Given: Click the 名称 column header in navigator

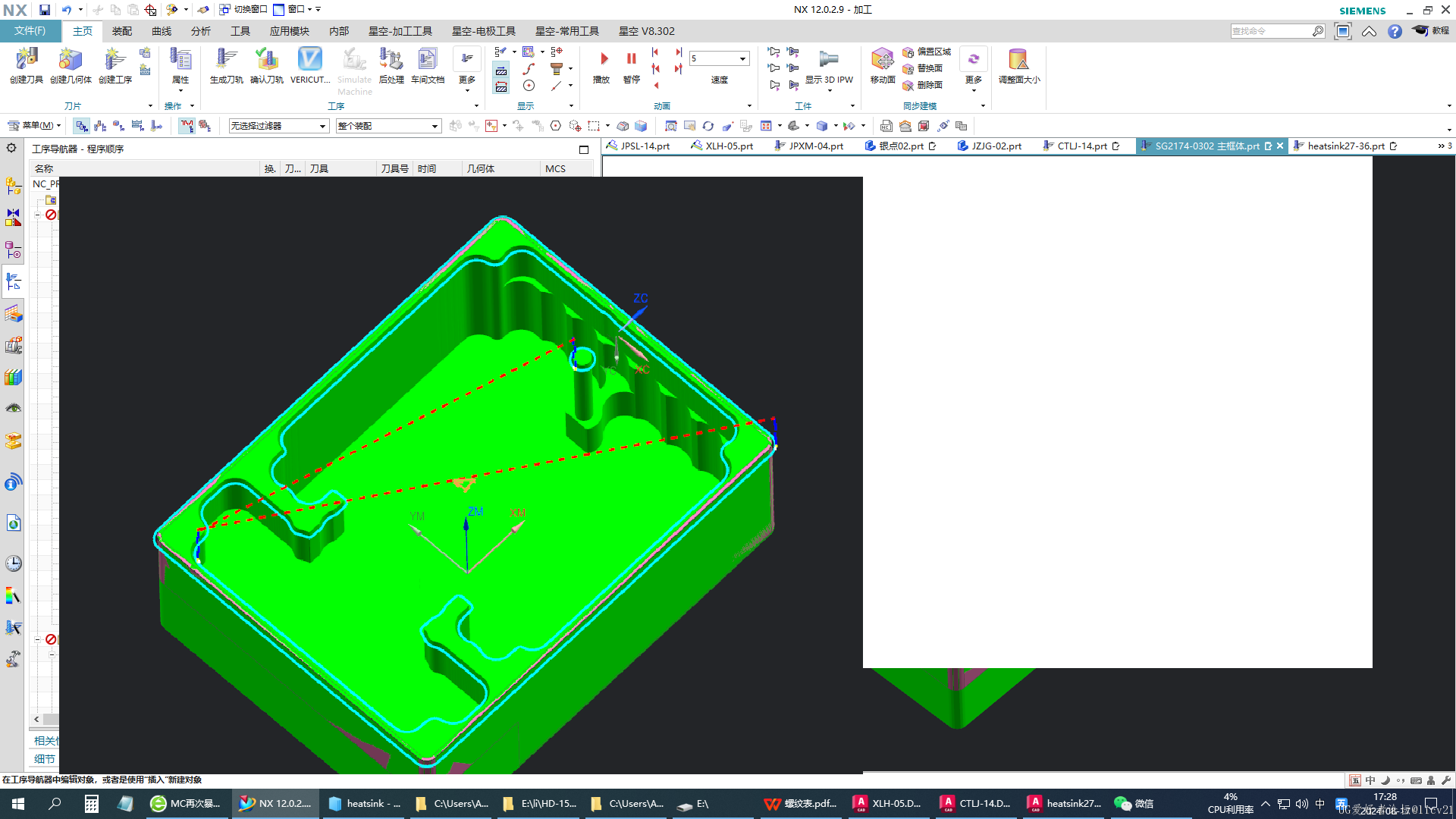Looking at the screenshot, I should click(144, 169).
